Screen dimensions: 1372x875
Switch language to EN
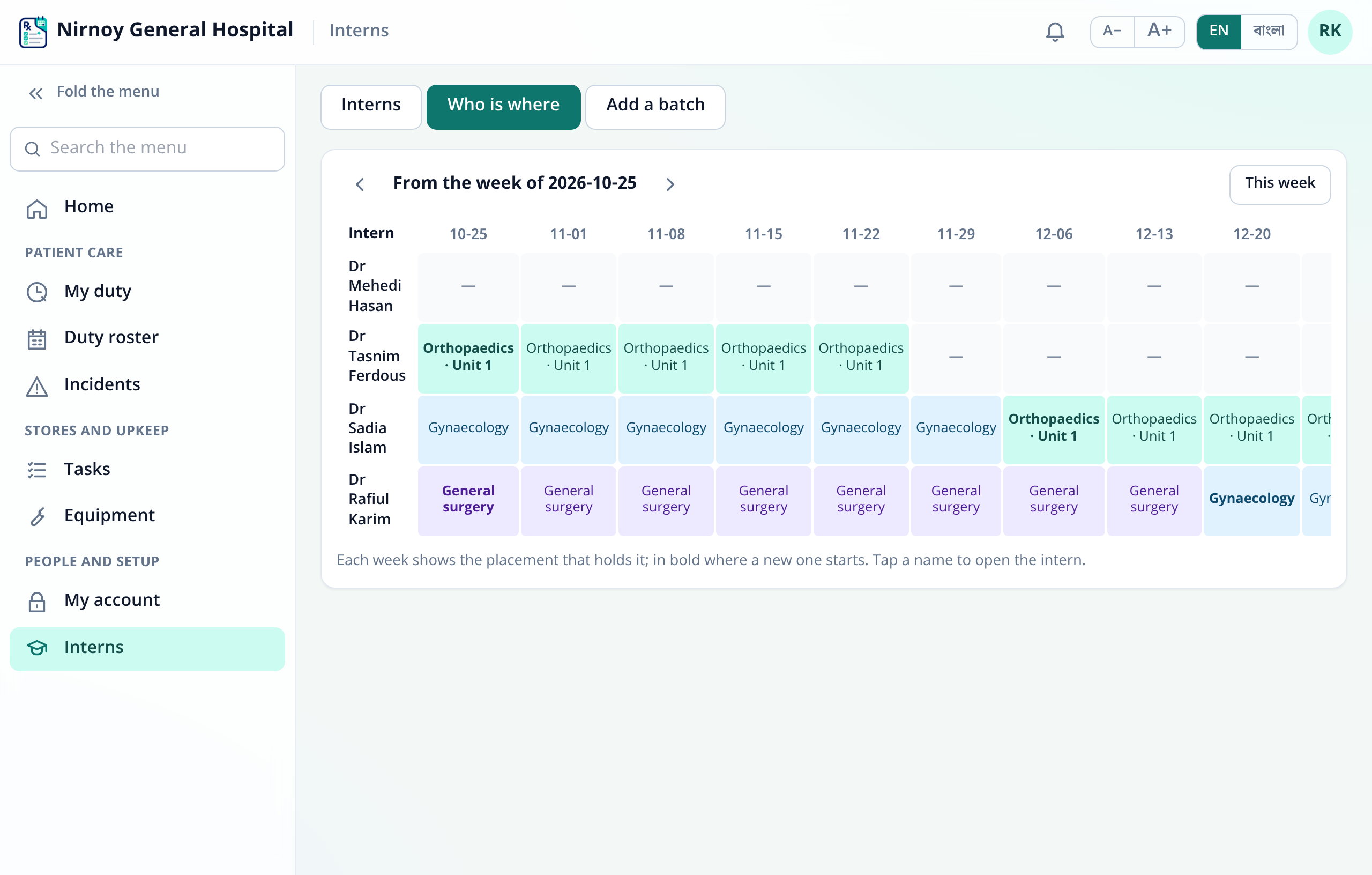pos(1219,31)
